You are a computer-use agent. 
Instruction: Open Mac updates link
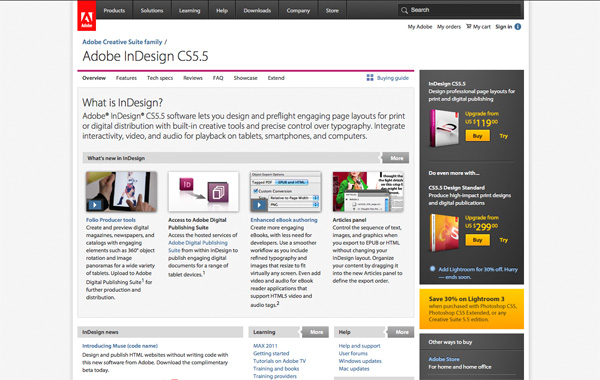pos(354,369)
